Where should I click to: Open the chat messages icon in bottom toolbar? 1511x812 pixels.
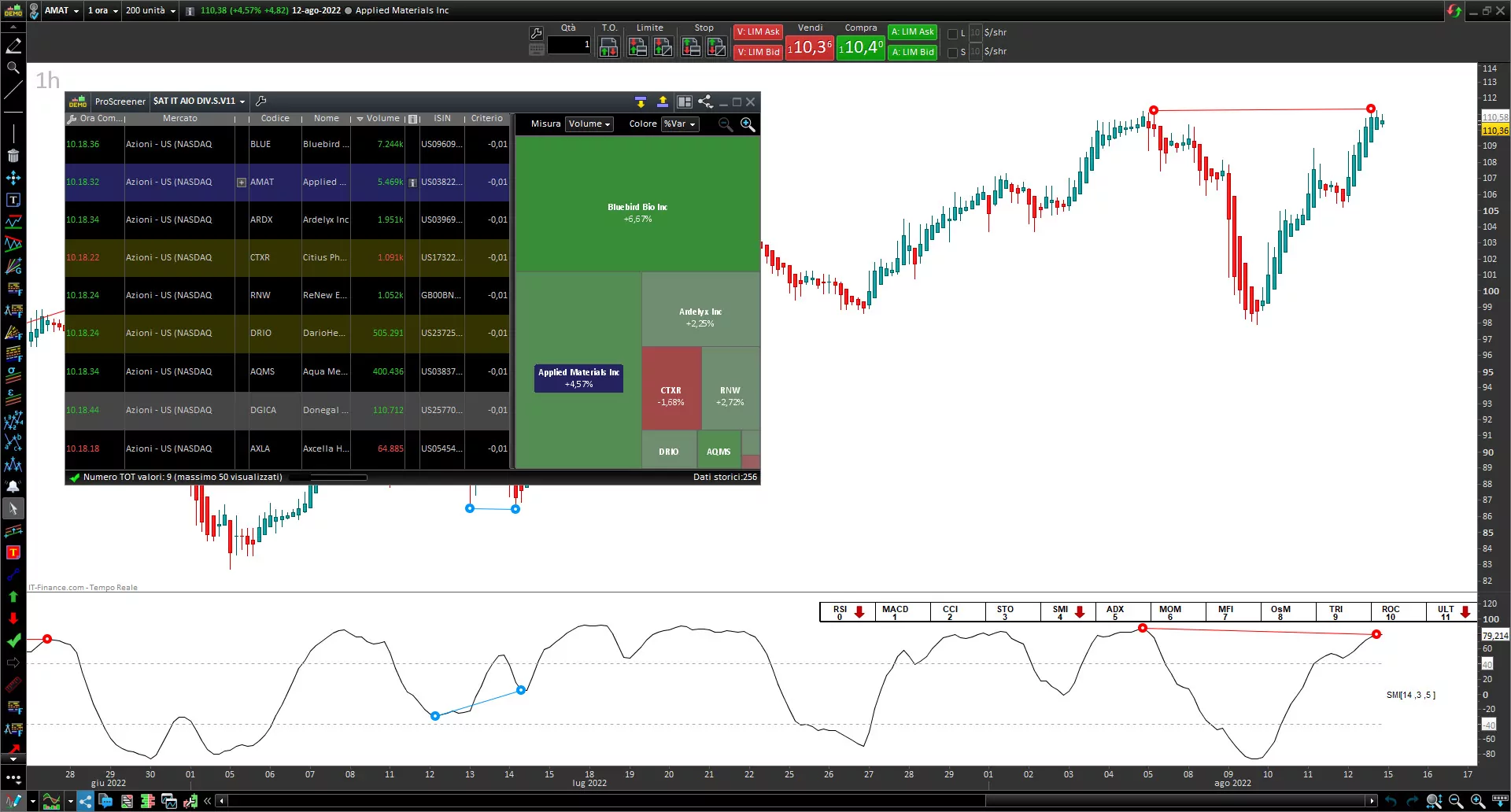click(x=105, y=801)
